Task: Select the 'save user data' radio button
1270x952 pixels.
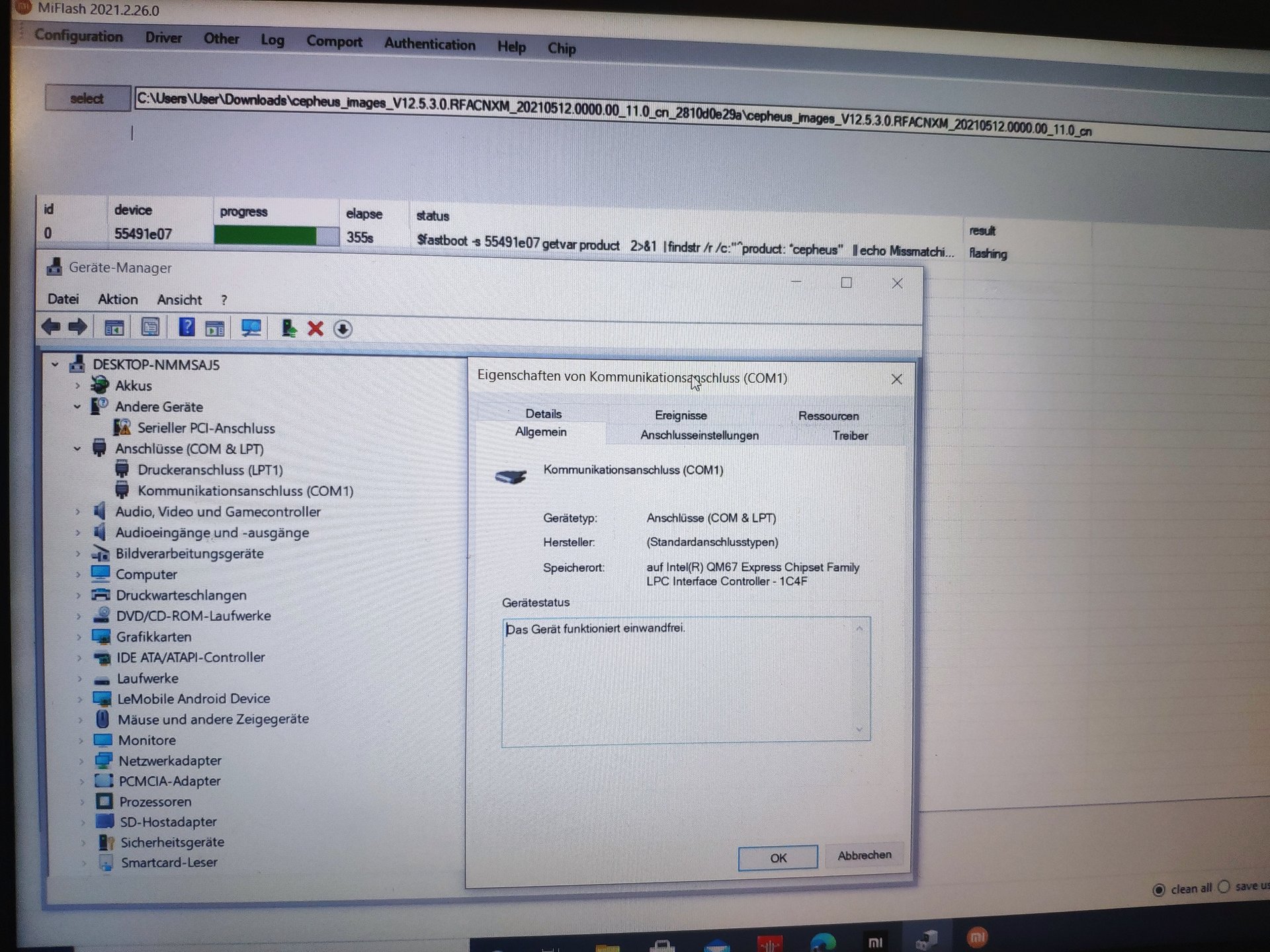Action: (1224, 887)
